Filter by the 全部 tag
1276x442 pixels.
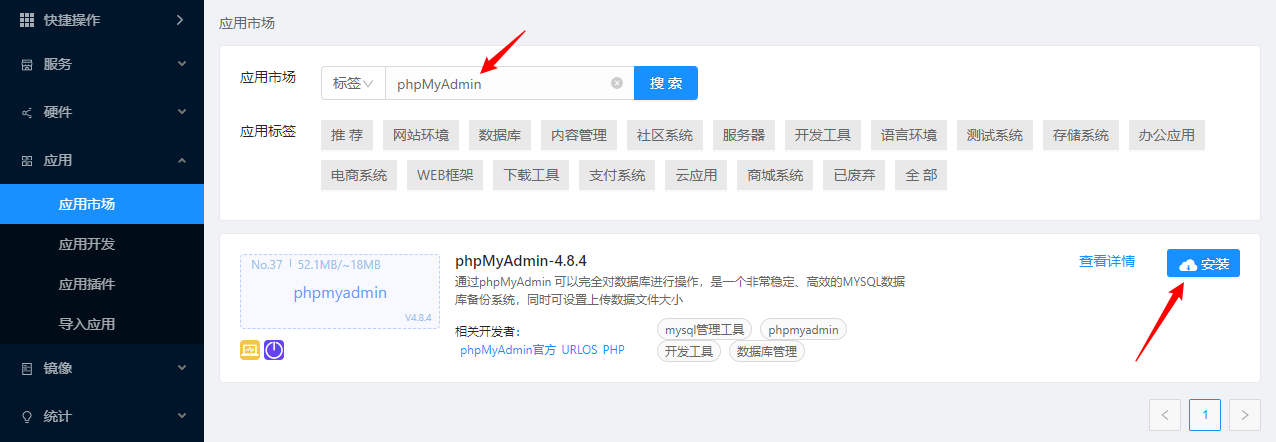pos(921,175)
